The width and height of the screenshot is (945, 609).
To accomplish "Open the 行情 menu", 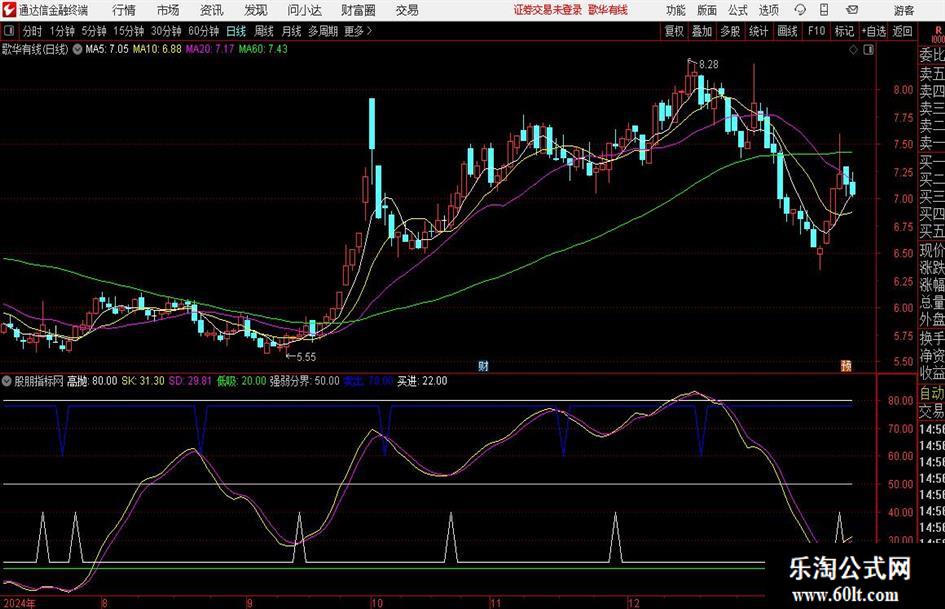I will (x=124, y=10).
